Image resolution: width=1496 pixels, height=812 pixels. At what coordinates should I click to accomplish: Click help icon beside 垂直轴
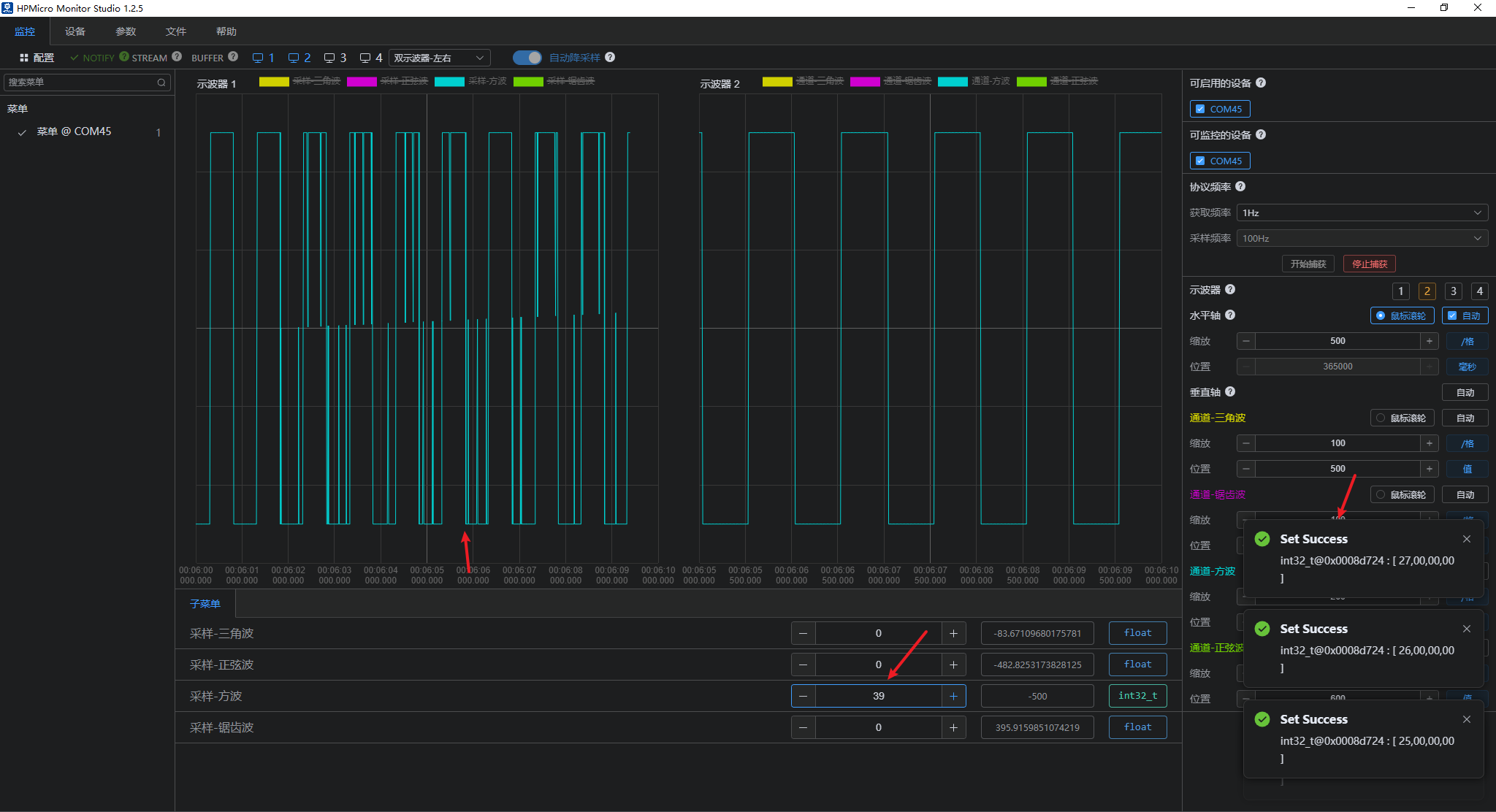click(1230, 391)
